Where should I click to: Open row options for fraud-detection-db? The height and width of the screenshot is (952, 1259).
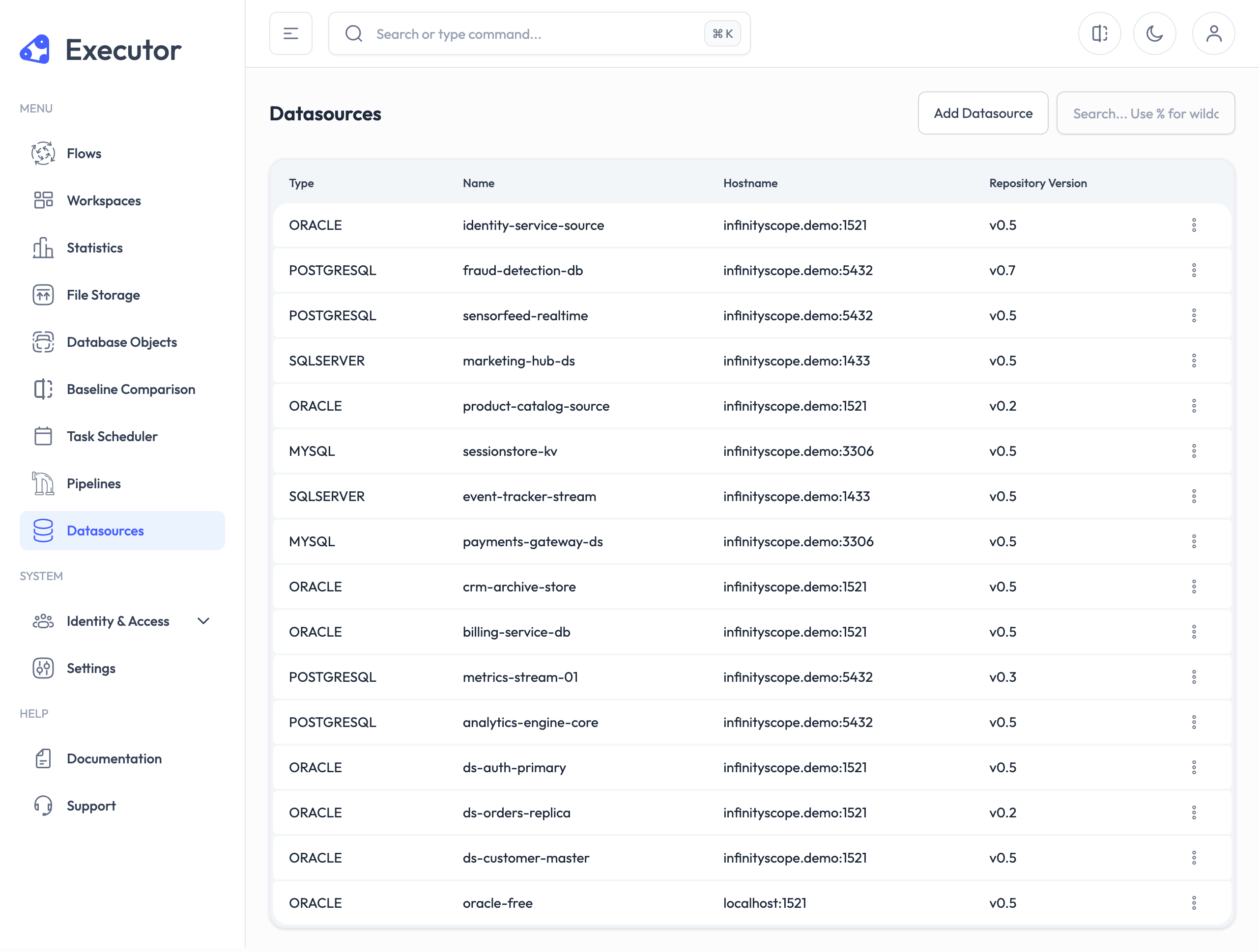pos(1194,270)
